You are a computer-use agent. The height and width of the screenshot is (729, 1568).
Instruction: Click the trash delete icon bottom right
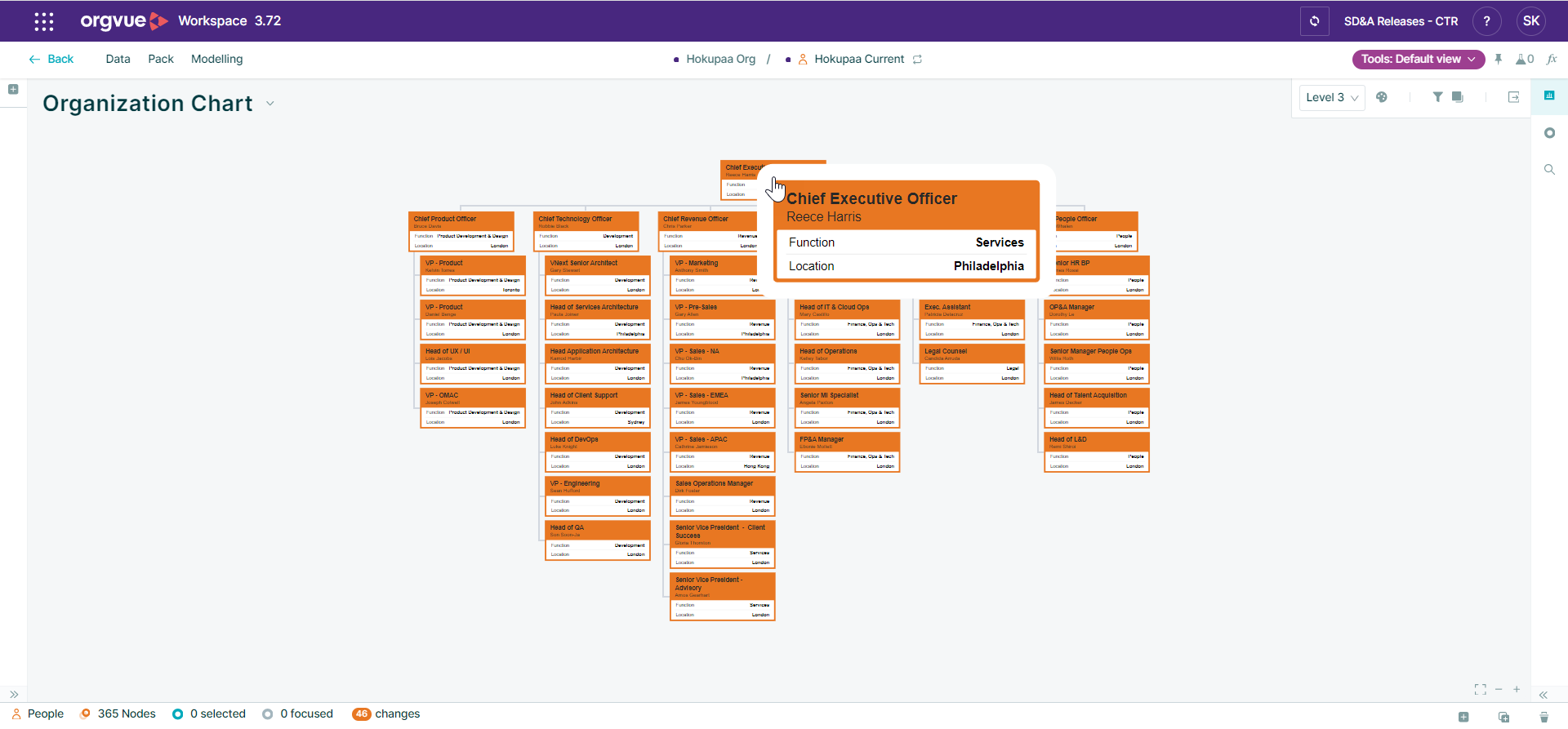coord(1543,717)
